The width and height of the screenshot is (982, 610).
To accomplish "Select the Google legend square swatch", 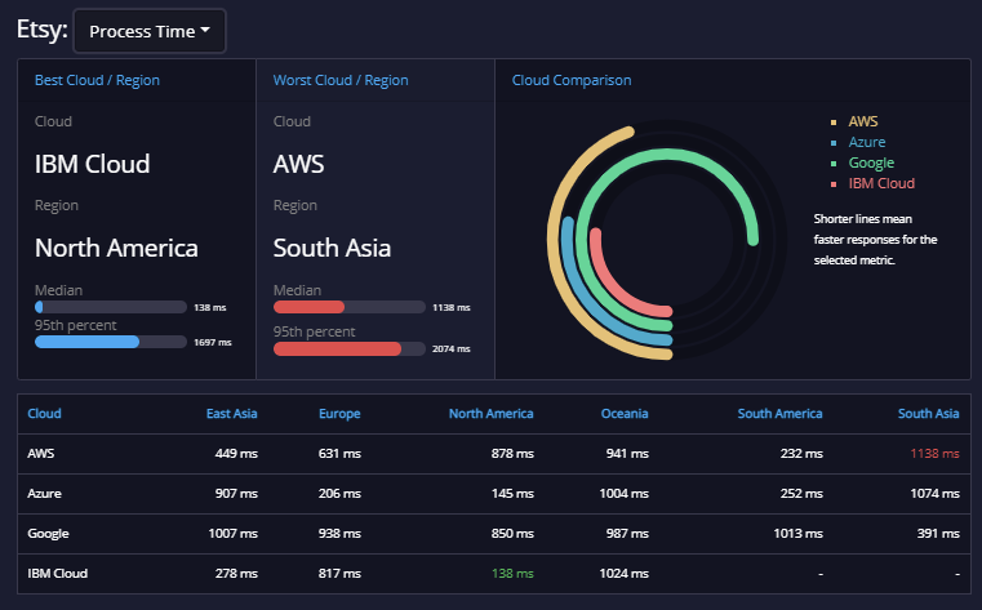I will click(x=833, y=163).
